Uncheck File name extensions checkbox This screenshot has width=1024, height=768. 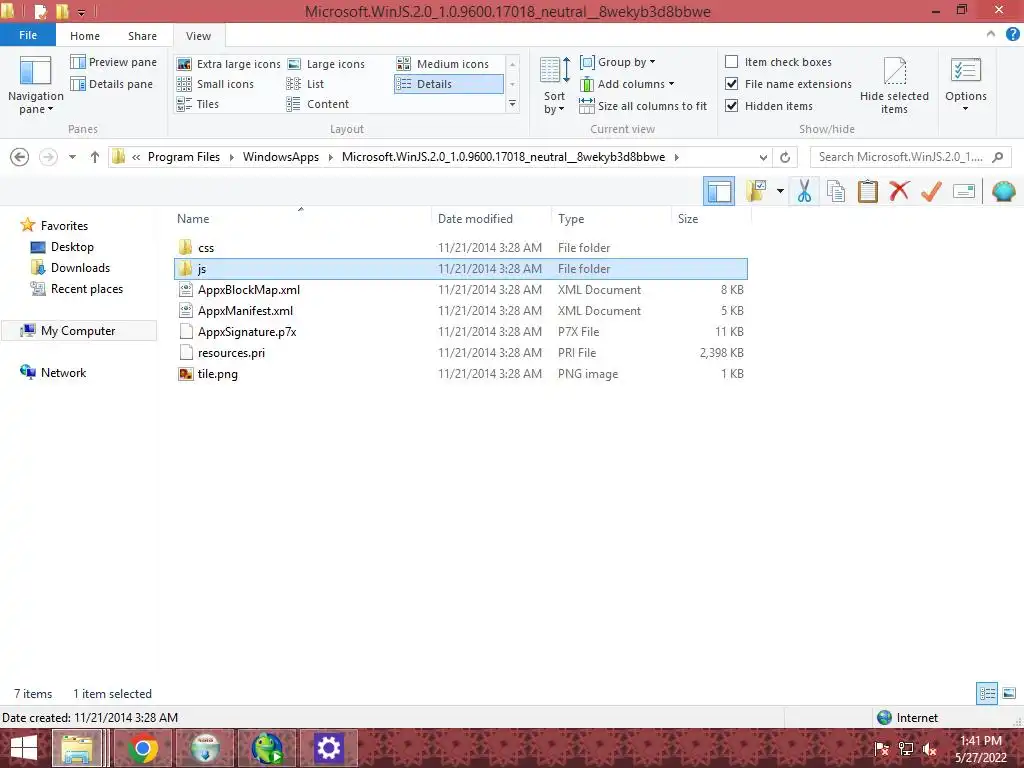click(731, 84)
